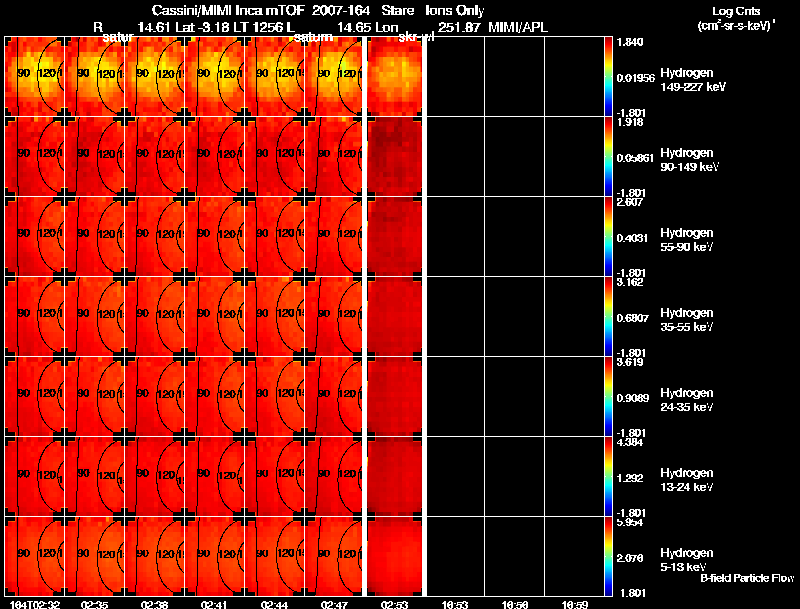
Task: Select the 16:53 time label
Action: pos(456,604)
